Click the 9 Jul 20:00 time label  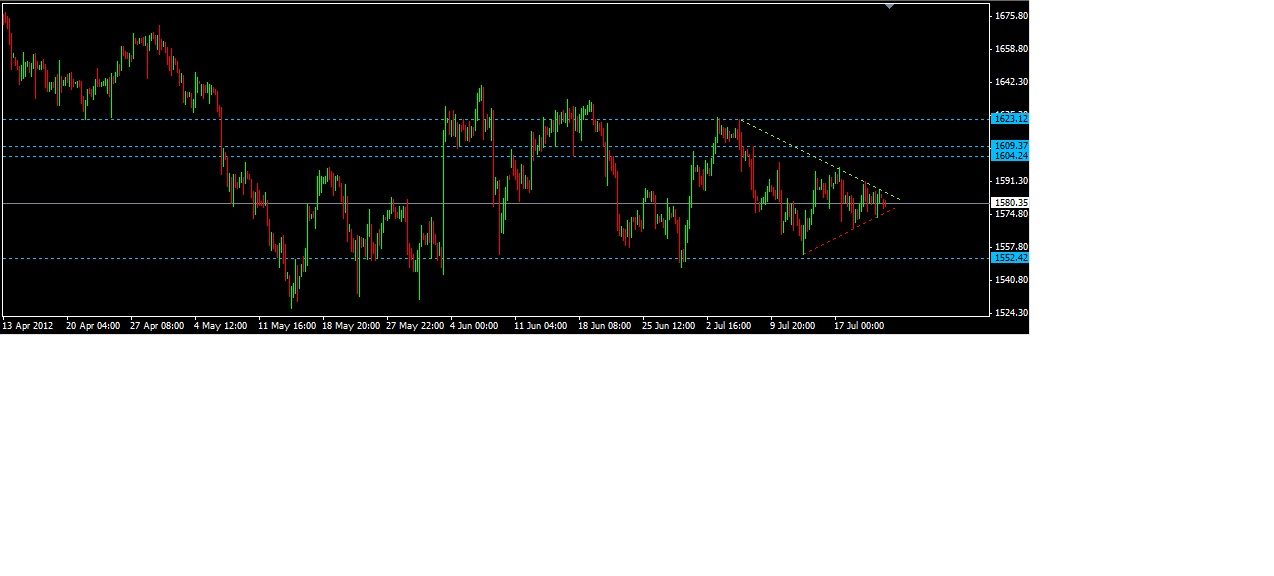(793, 325)
